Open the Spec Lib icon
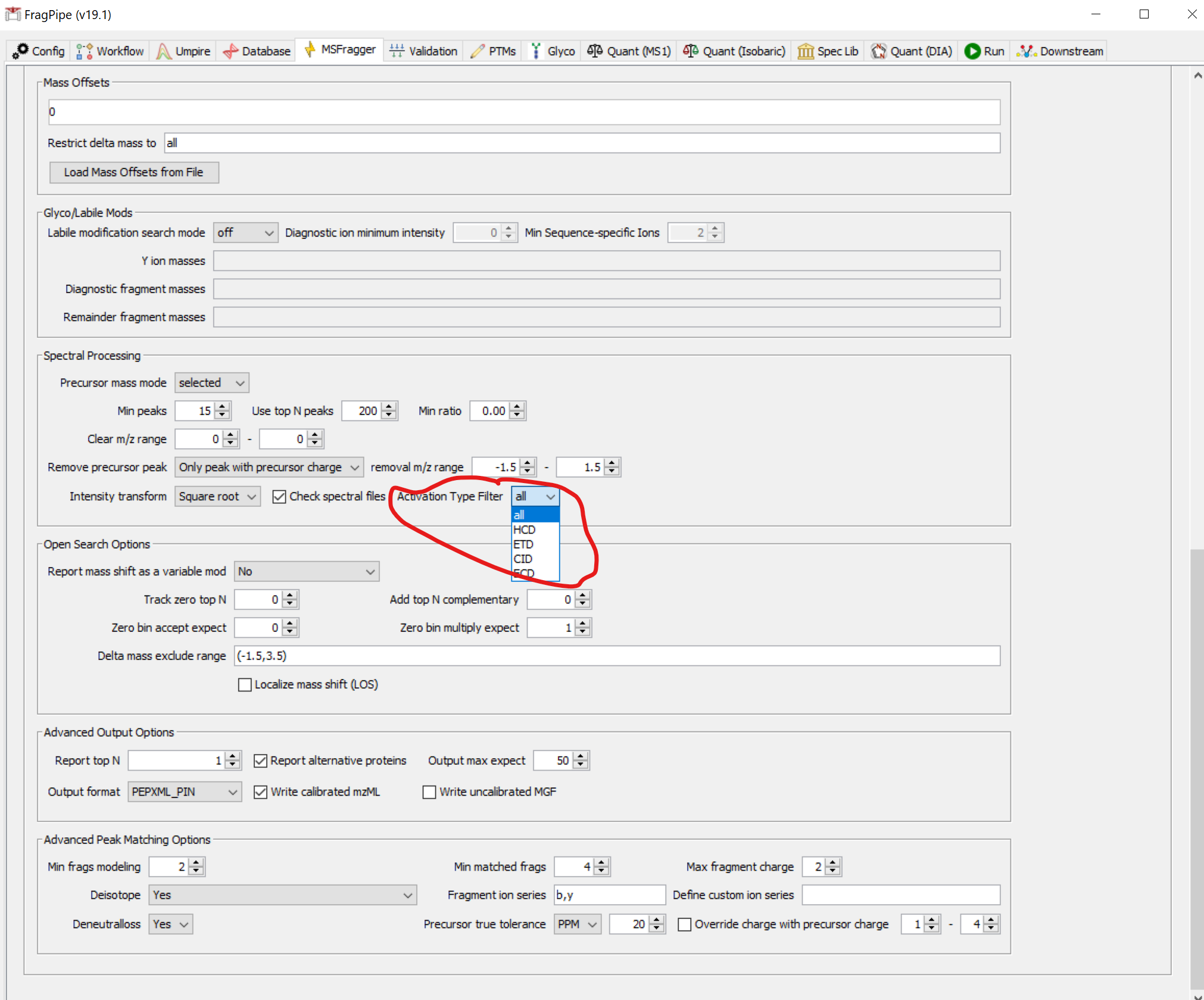The width and height of the screenshot is (1204, 1000). click(x=806, y=51)
